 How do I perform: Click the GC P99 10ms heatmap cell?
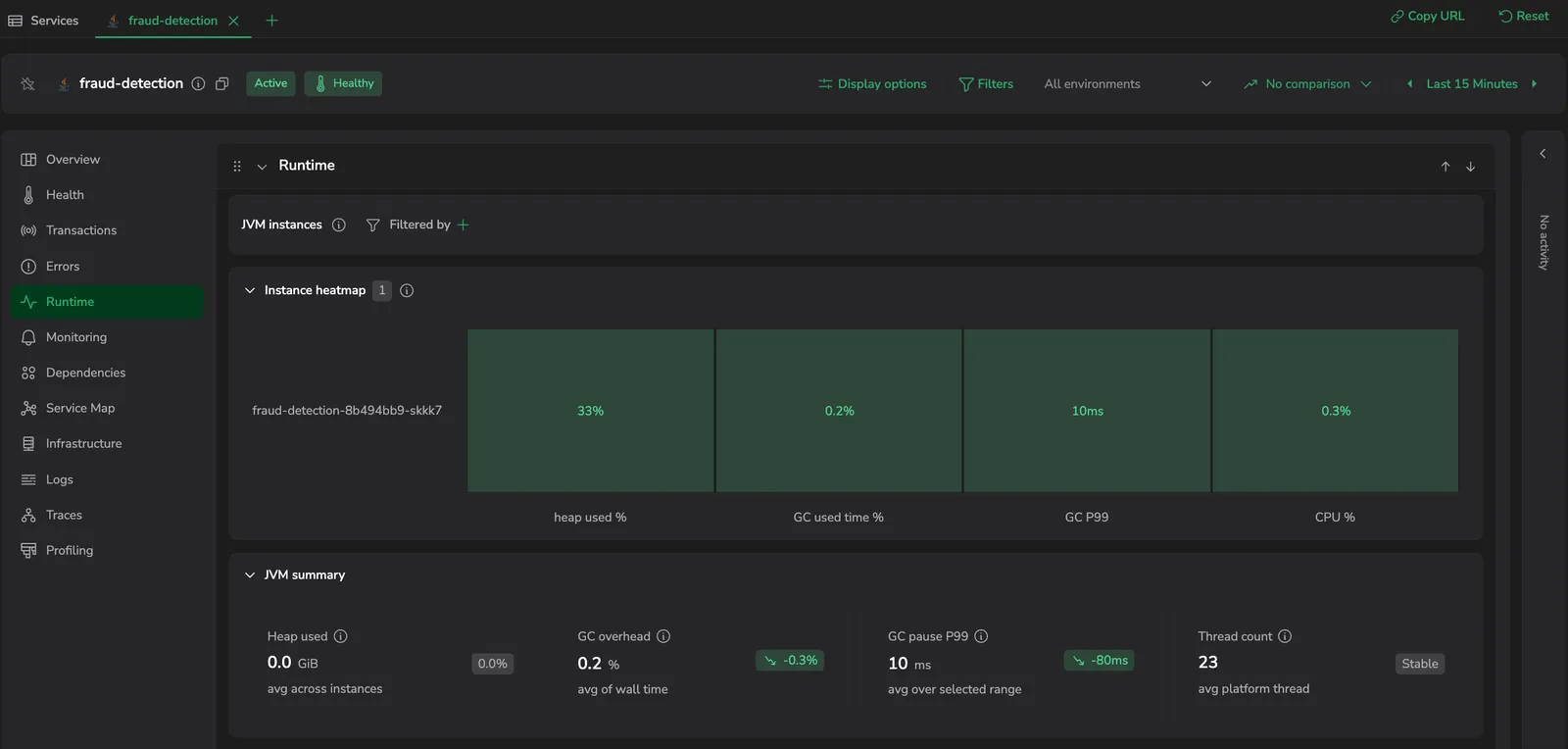pyautogui.click(x=1087, y=411)
